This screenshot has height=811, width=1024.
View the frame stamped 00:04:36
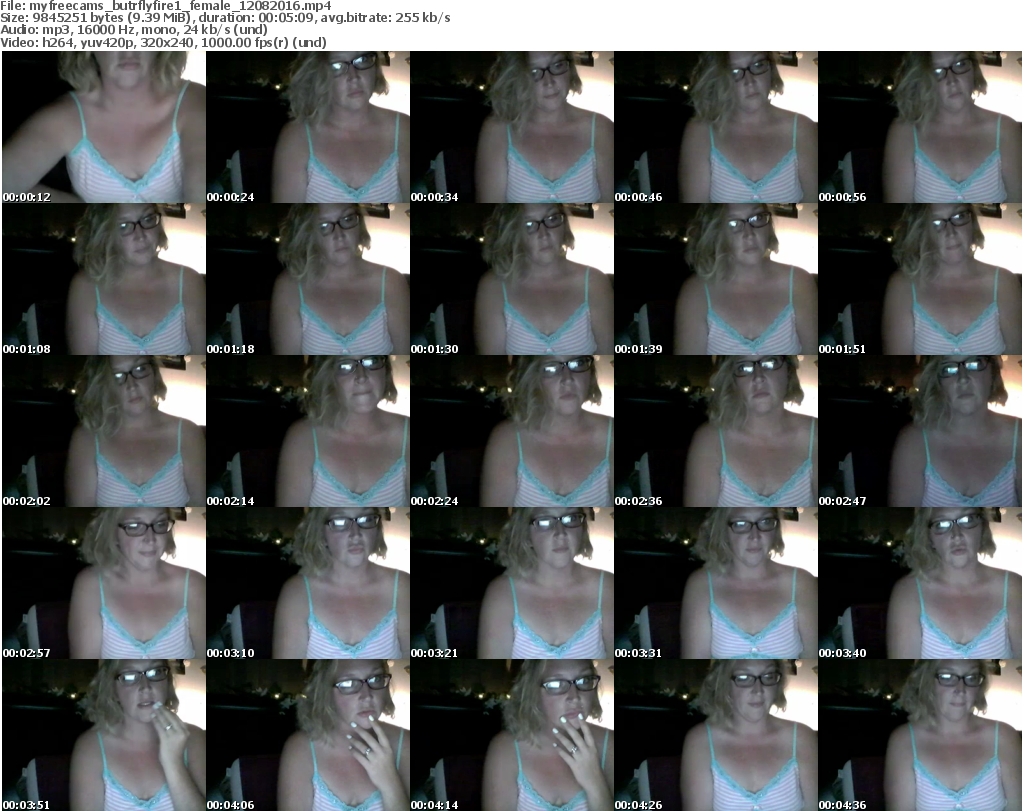click(x=920, y=735)
